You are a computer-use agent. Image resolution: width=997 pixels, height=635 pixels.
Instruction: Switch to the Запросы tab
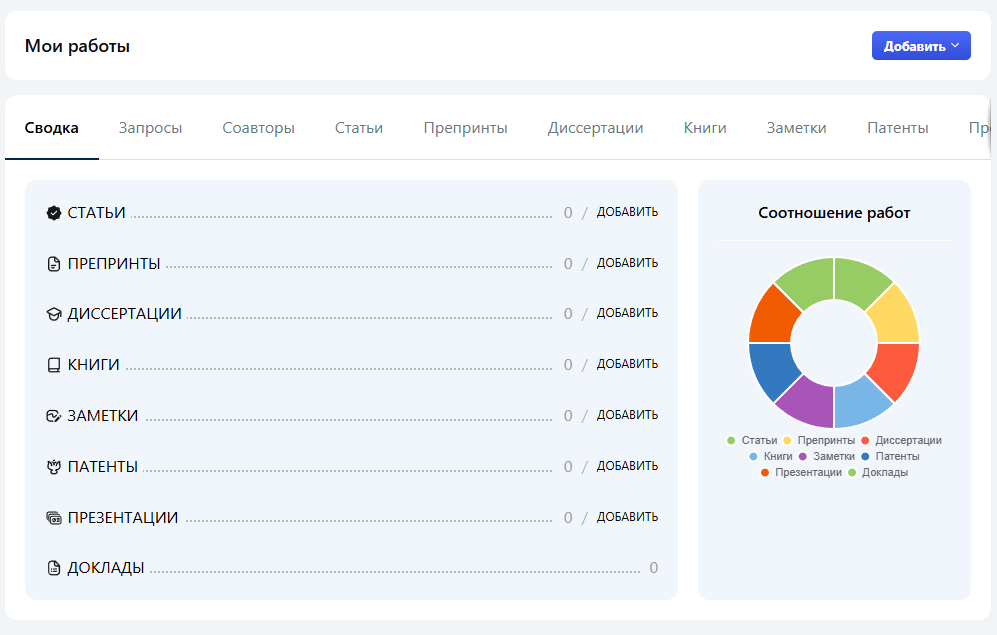tap(150, 128)
